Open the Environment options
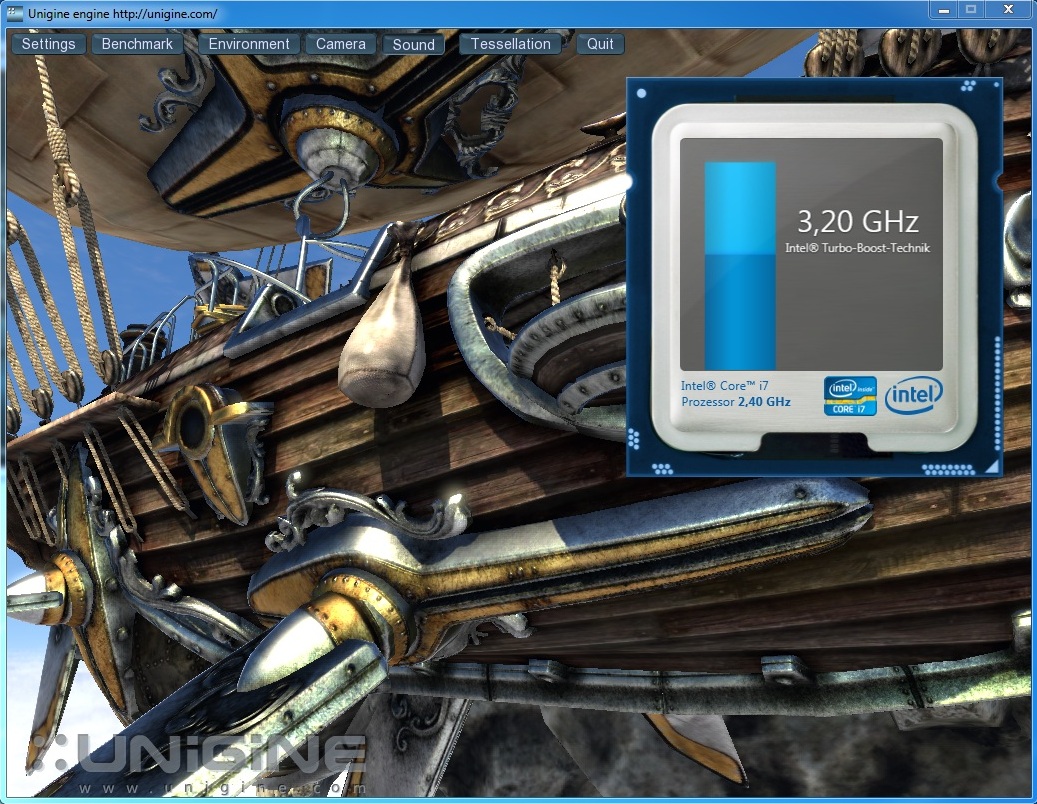The height and width of the screenshot is (804, 1037). [249, 44]
